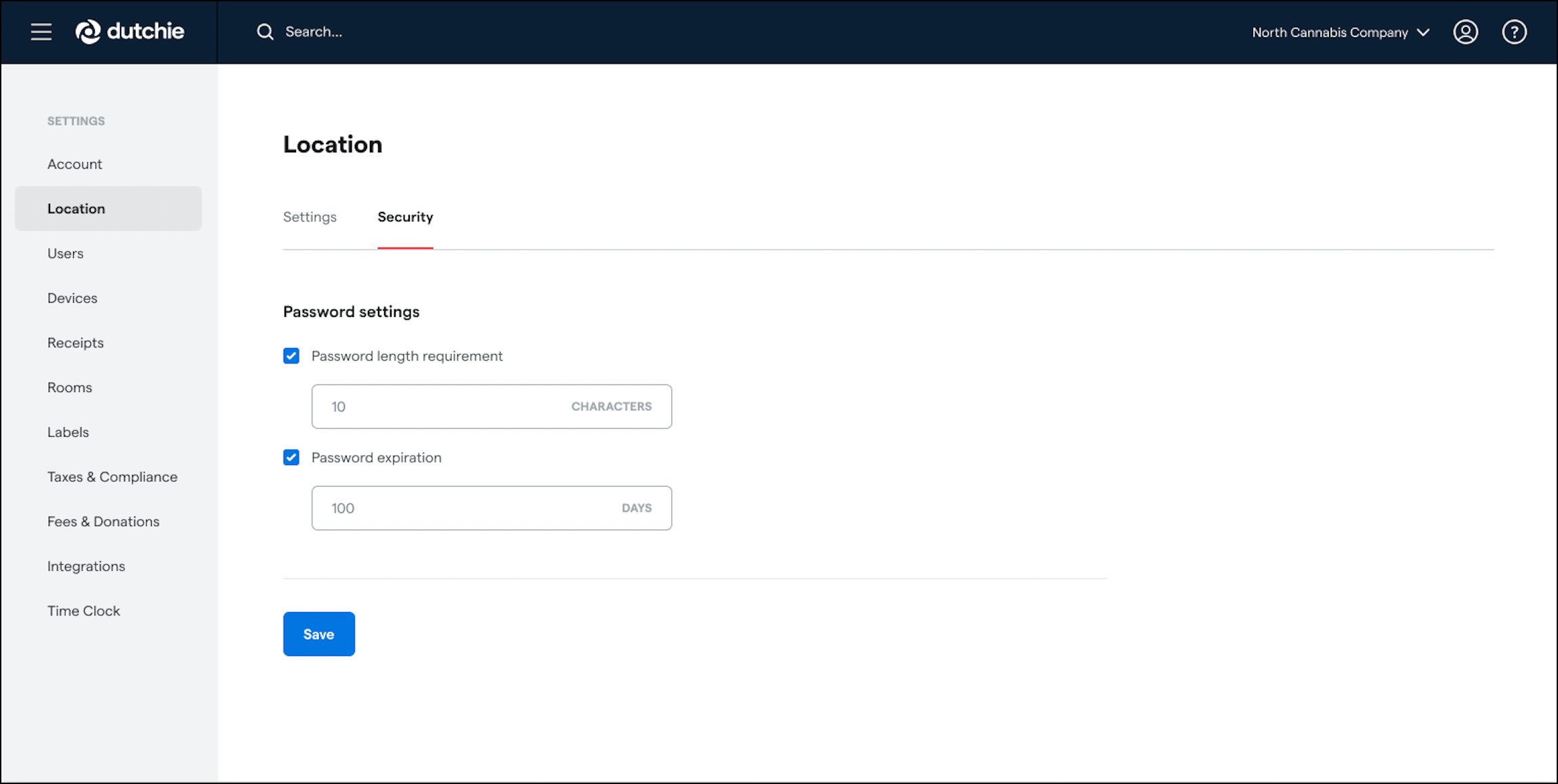Click the help question mark icon
Viewport: 1558px width, 784px height.
[1514, 32]
